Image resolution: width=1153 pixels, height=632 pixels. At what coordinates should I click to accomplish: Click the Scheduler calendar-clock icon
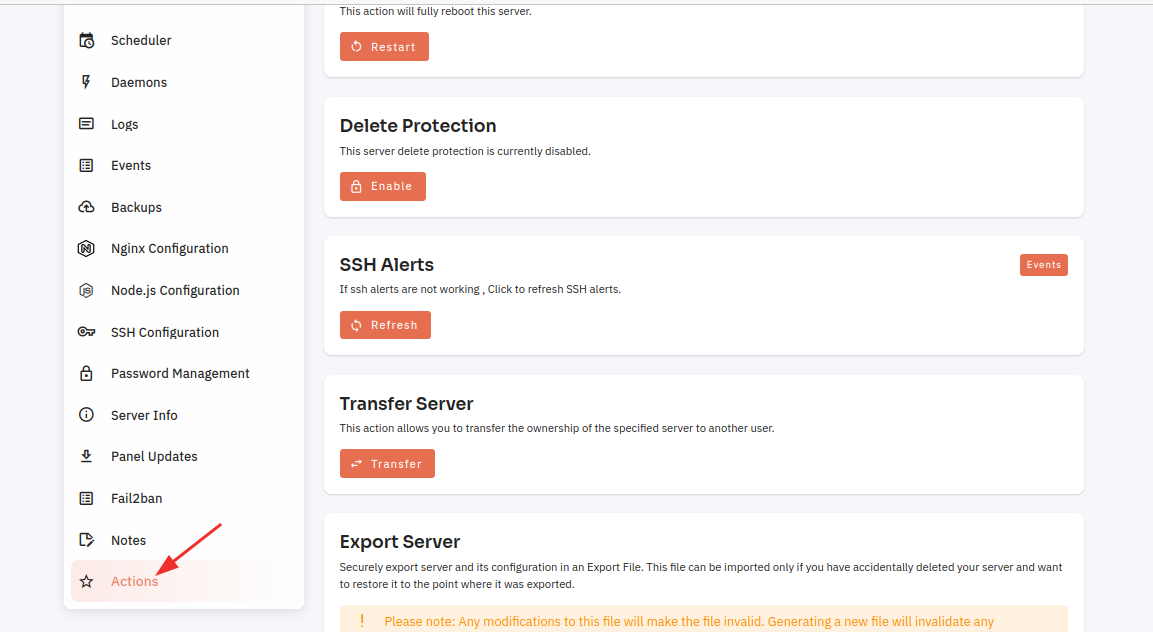click(87, 40)
